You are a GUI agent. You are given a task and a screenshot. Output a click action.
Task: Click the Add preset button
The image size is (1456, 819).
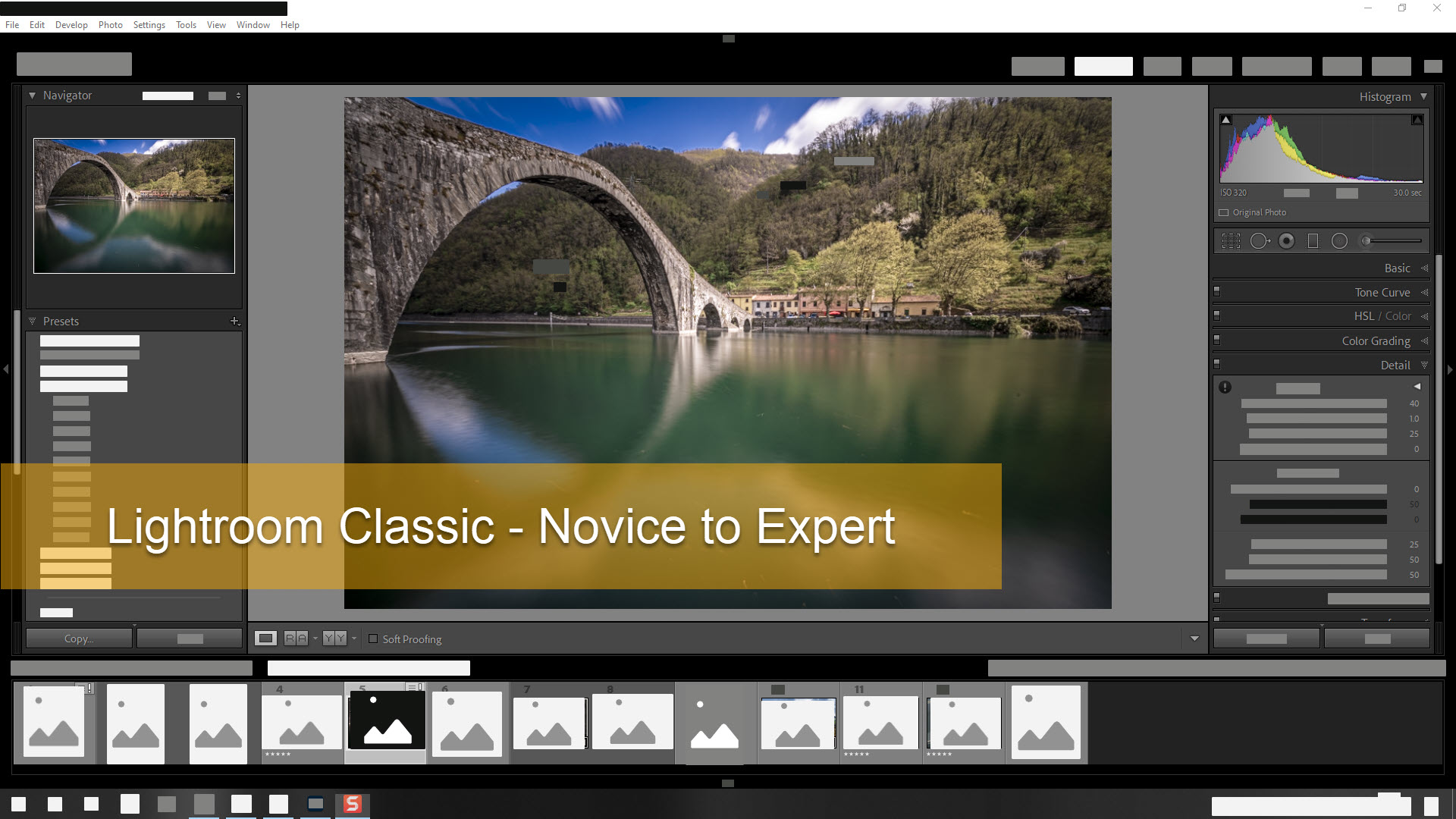(x=233, y=320)
